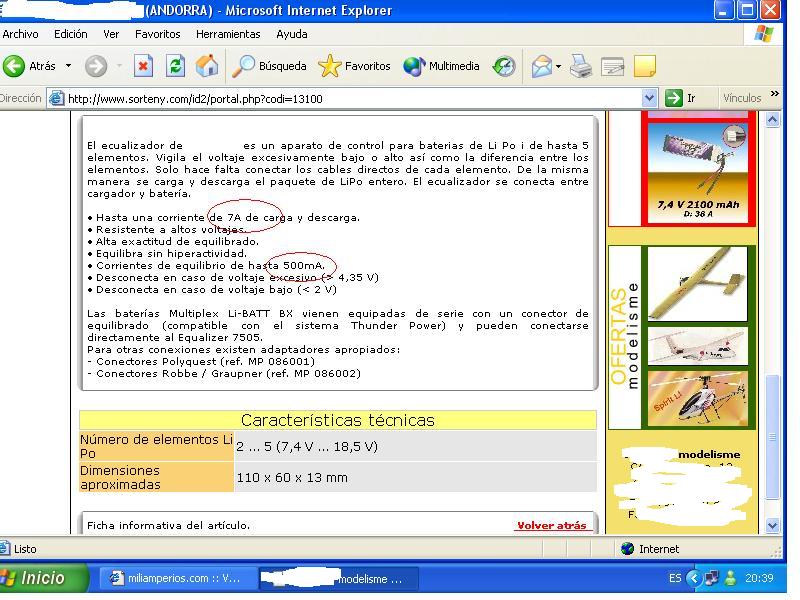Click the grey Forward arrow button
The width and height of the screenshot is (800, 600).
[96, 66]
